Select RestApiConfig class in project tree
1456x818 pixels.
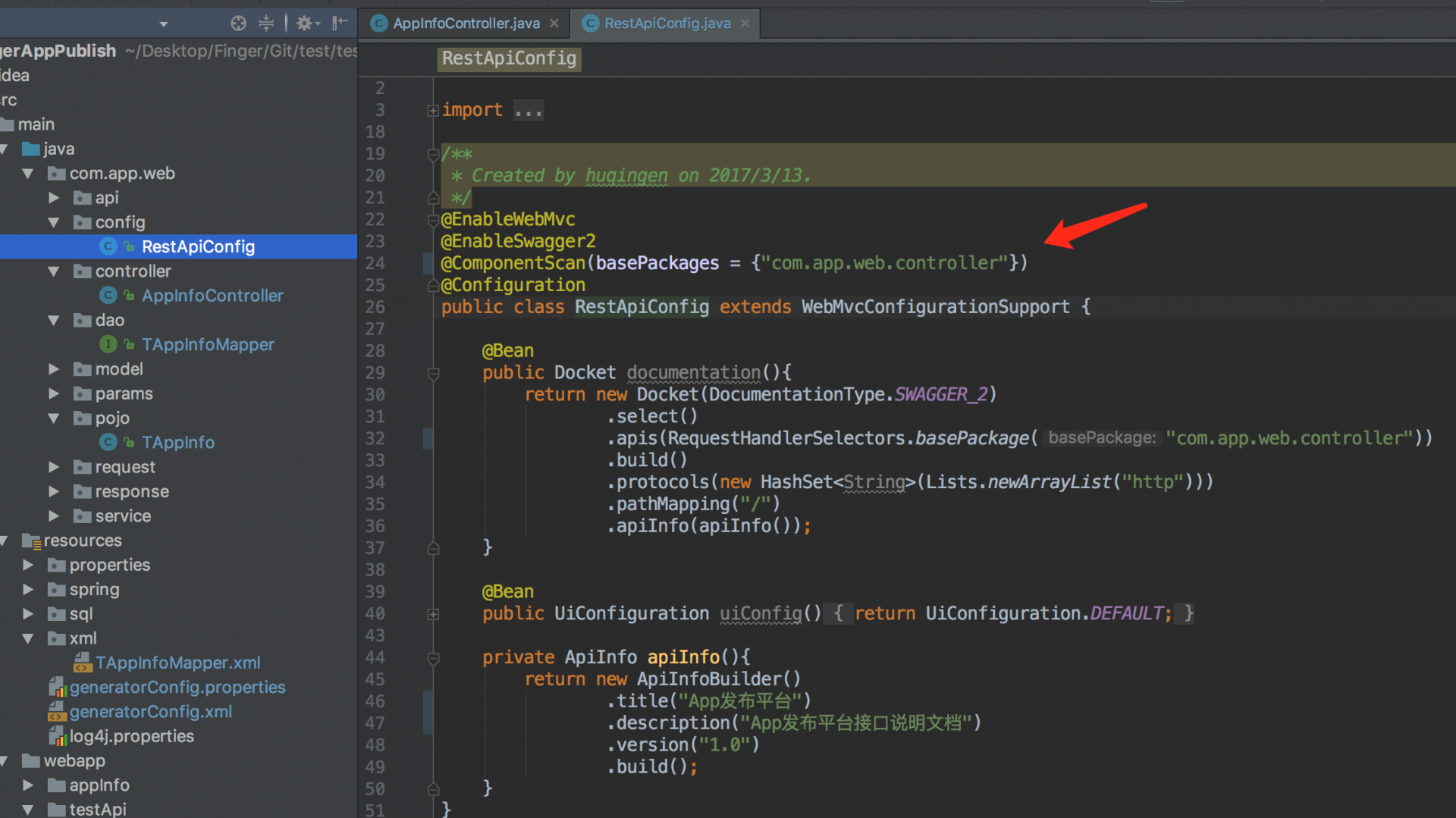[178, 246]
